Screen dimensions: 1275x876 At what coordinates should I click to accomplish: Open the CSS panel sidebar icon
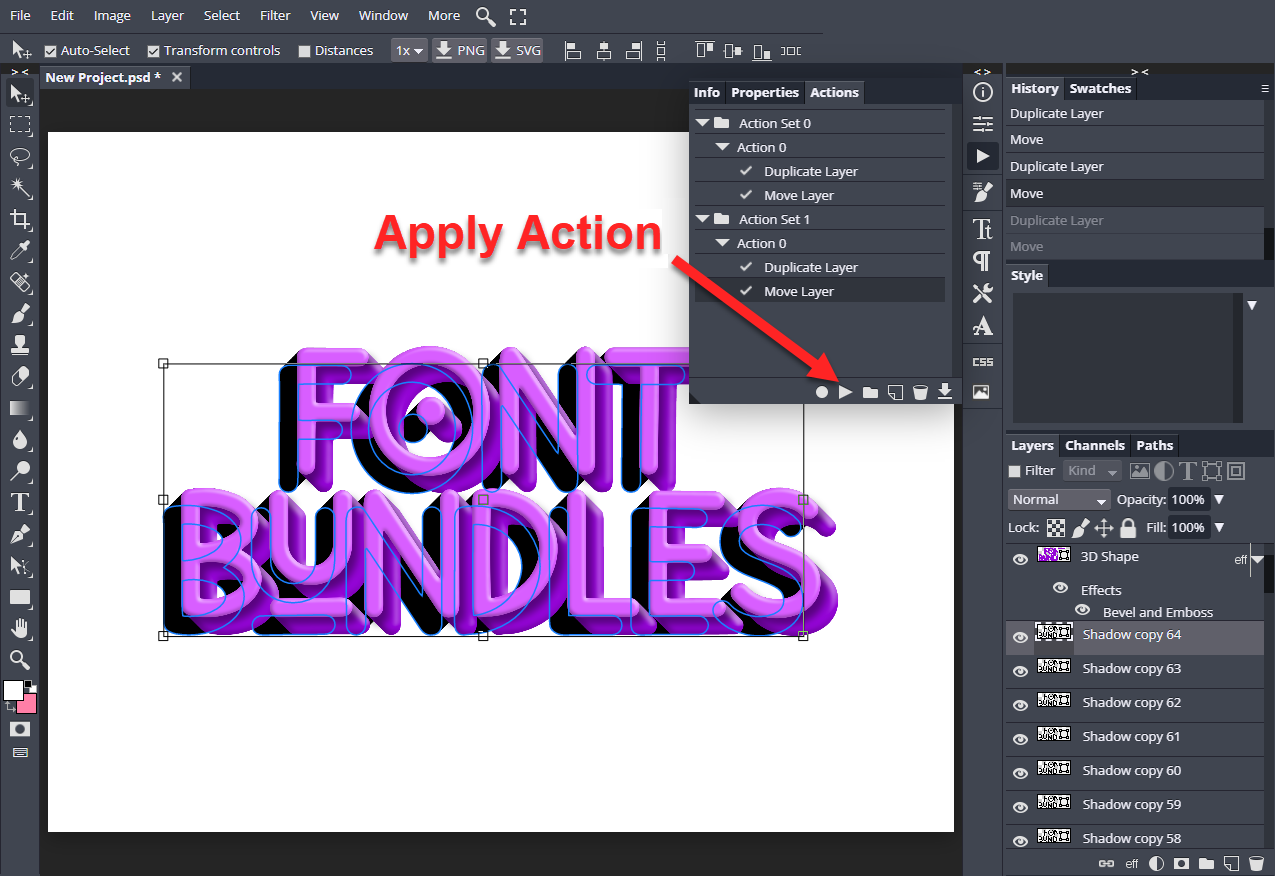983,361
